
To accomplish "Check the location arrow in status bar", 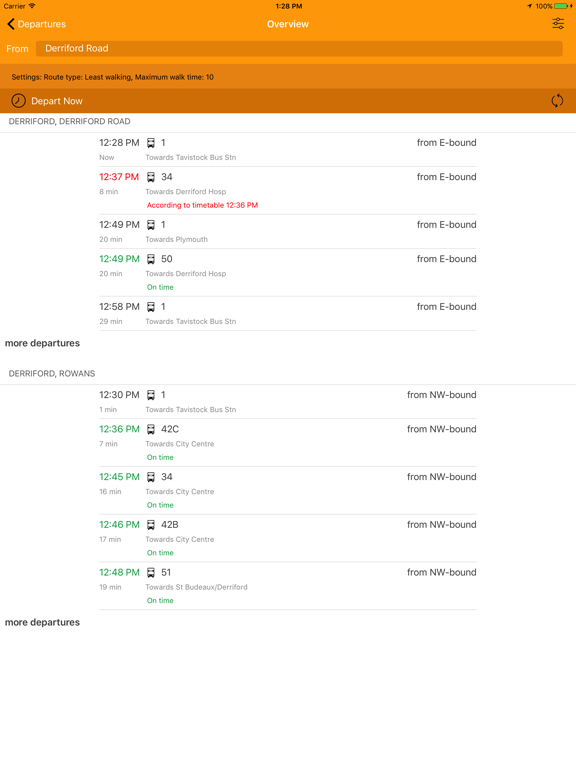I will tap(529, 6).
